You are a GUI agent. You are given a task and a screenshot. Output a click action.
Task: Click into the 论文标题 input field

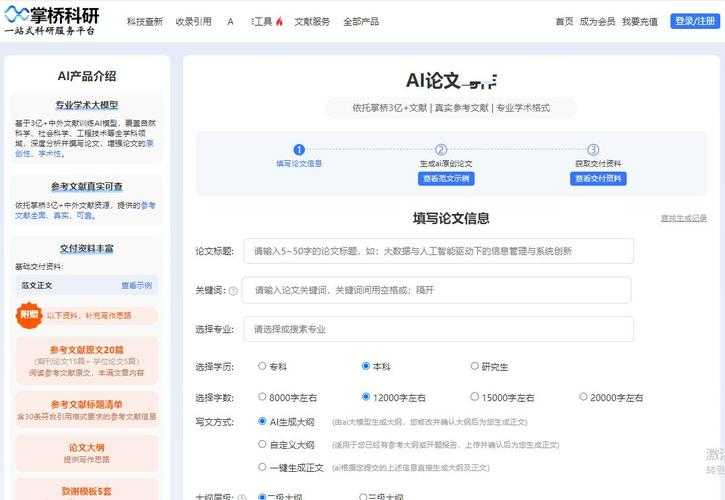point(438,251)
